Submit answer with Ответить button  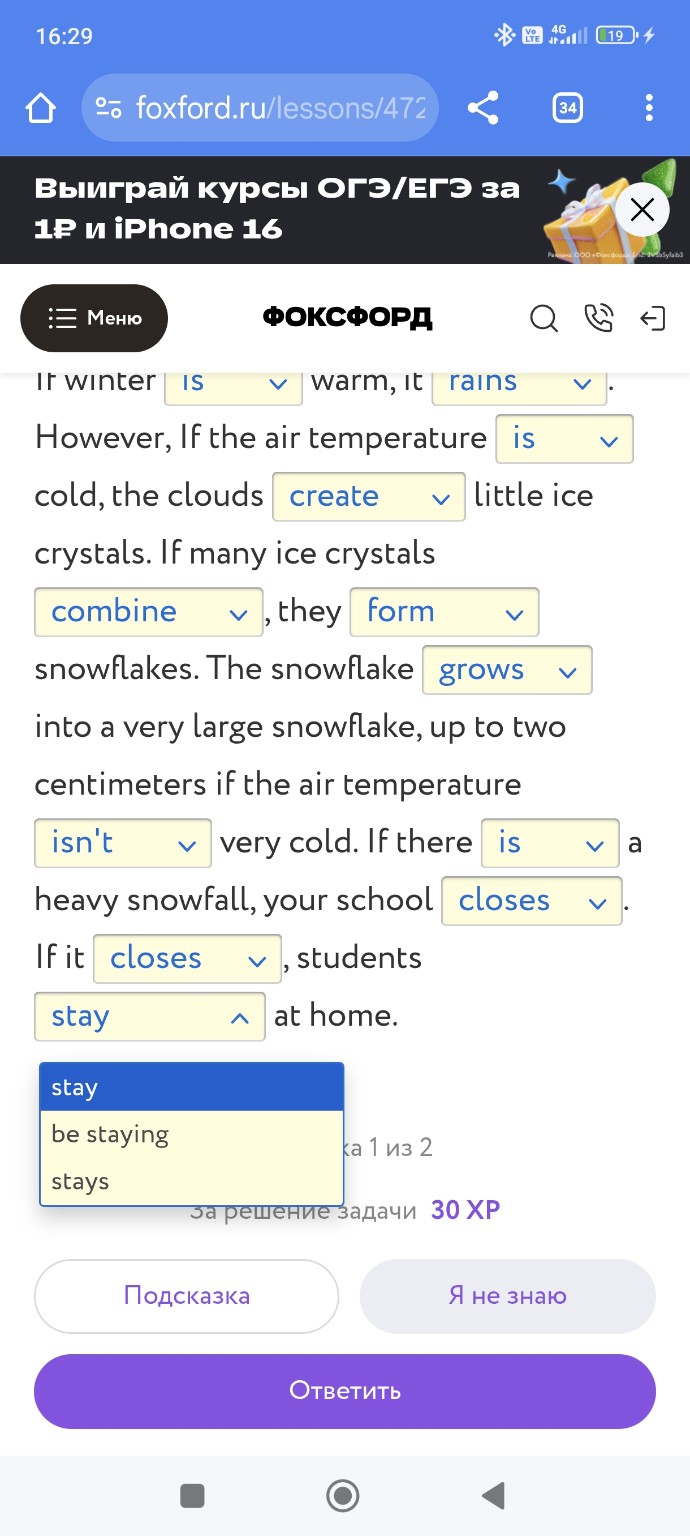(x=345, y=1391)
